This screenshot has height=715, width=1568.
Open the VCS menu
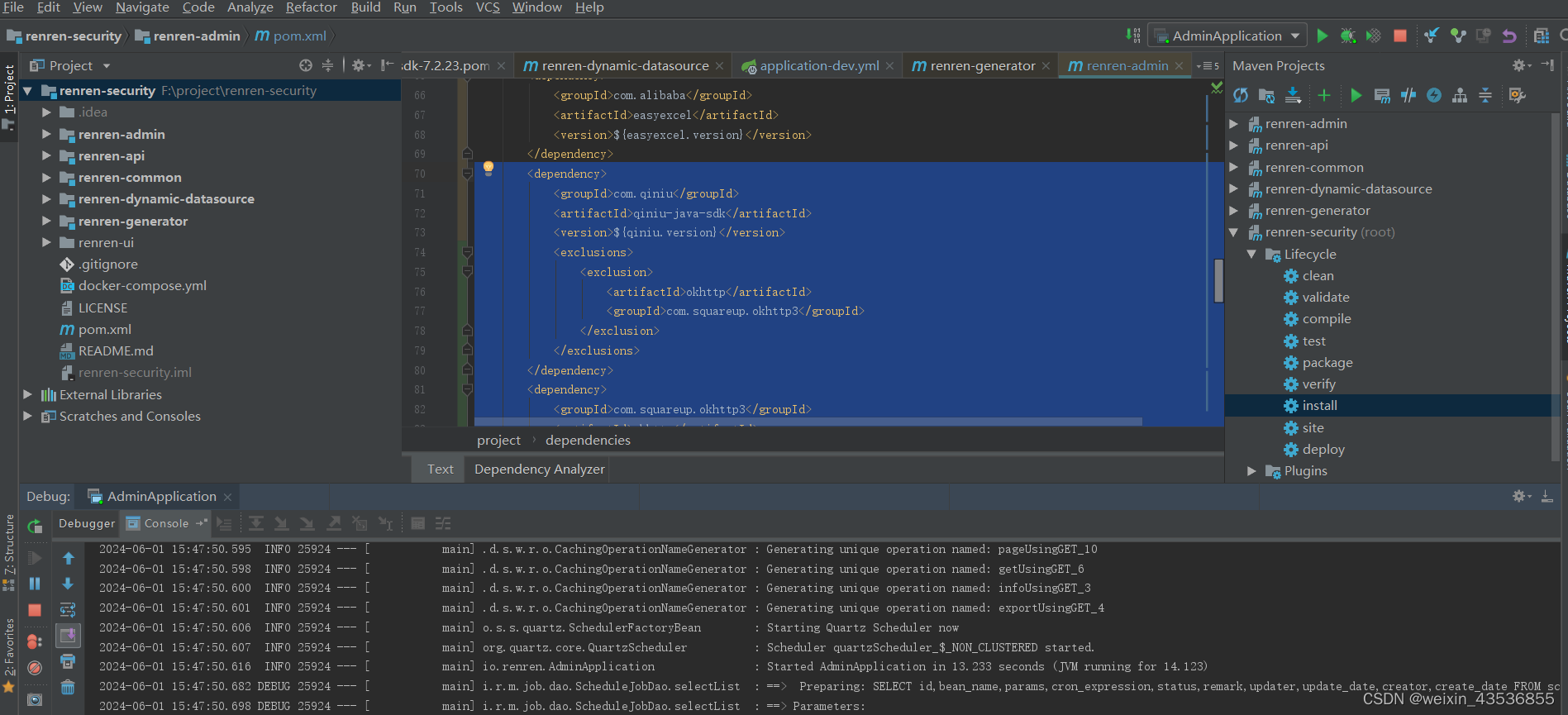point(488,7)
